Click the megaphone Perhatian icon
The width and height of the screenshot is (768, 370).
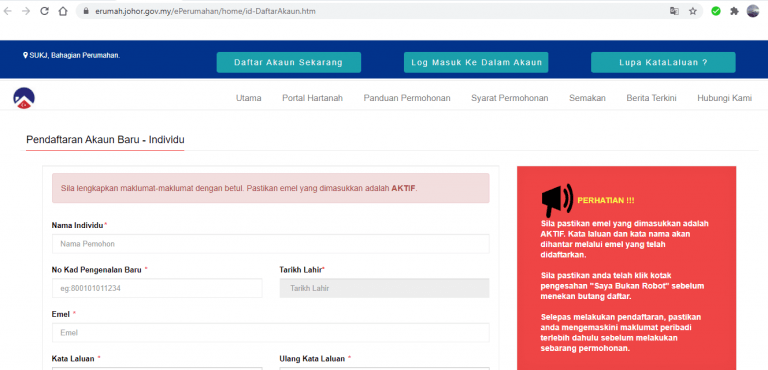click(557, 200)
